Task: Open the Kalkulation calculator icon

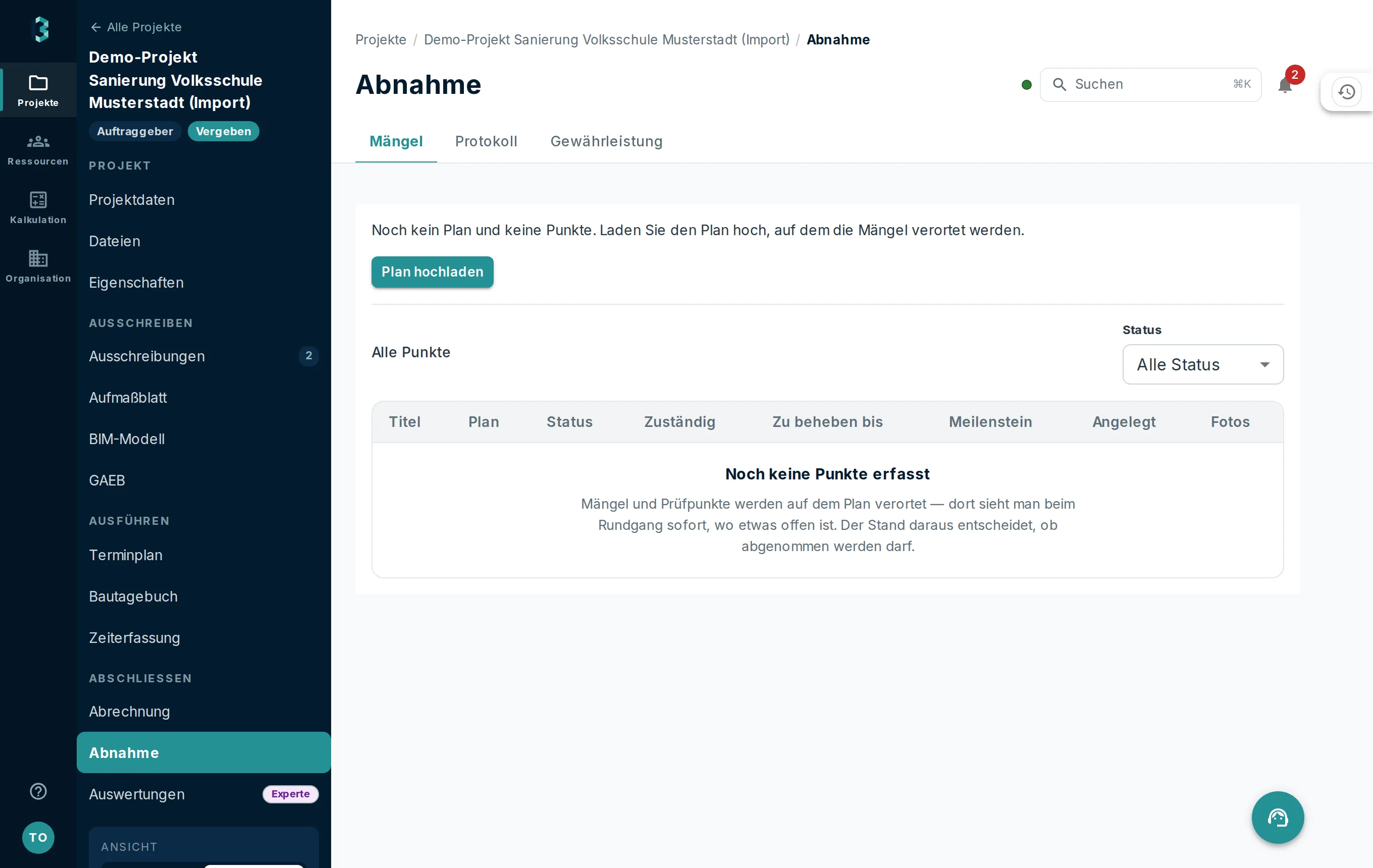Action: [38, 200]
